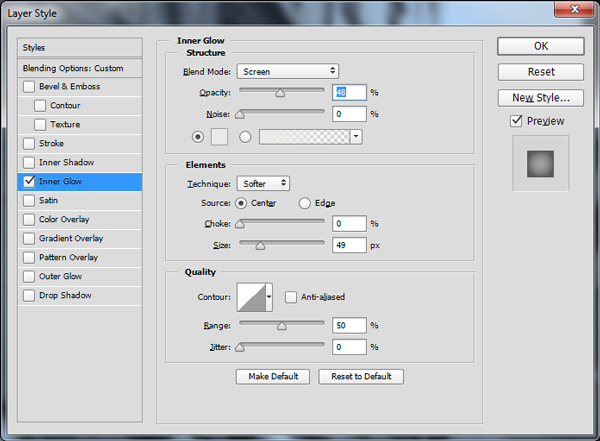The height and width of the screenshot is (441, 600).
Task: Click the Size value input field
Action: 350,245
